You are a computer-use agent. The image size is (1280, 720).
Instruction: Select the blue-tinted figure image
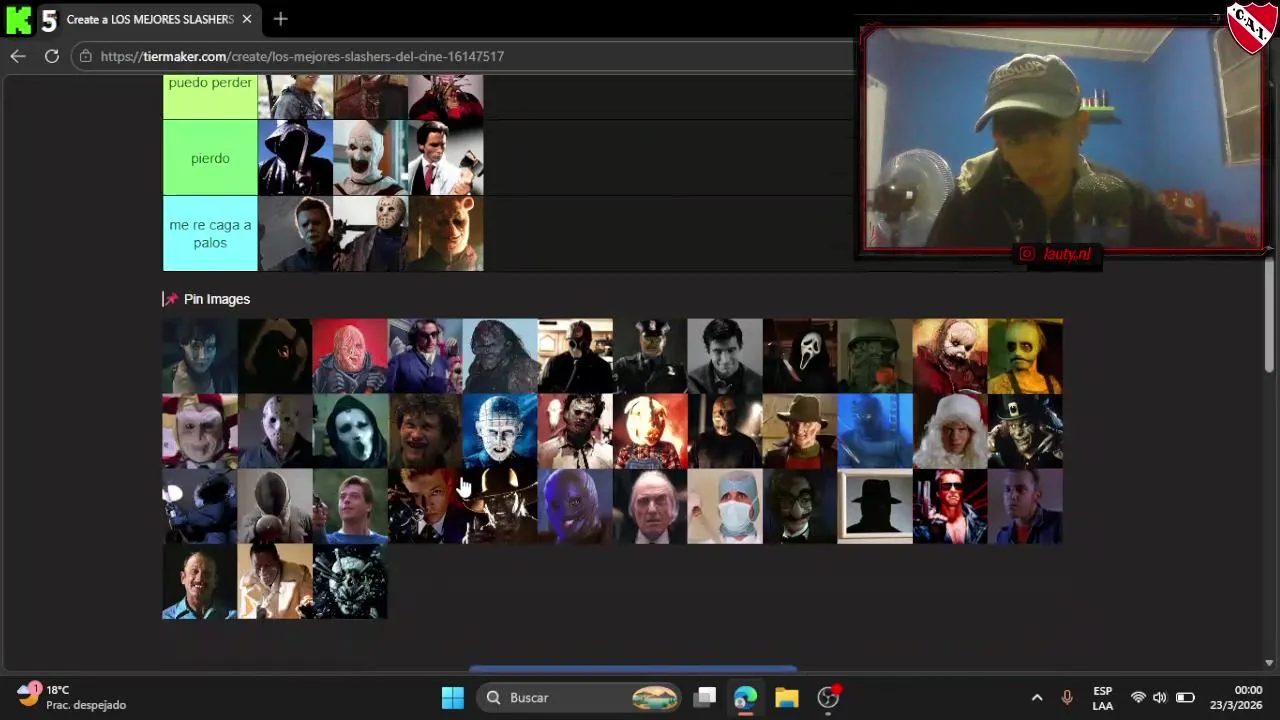[875, 431]
